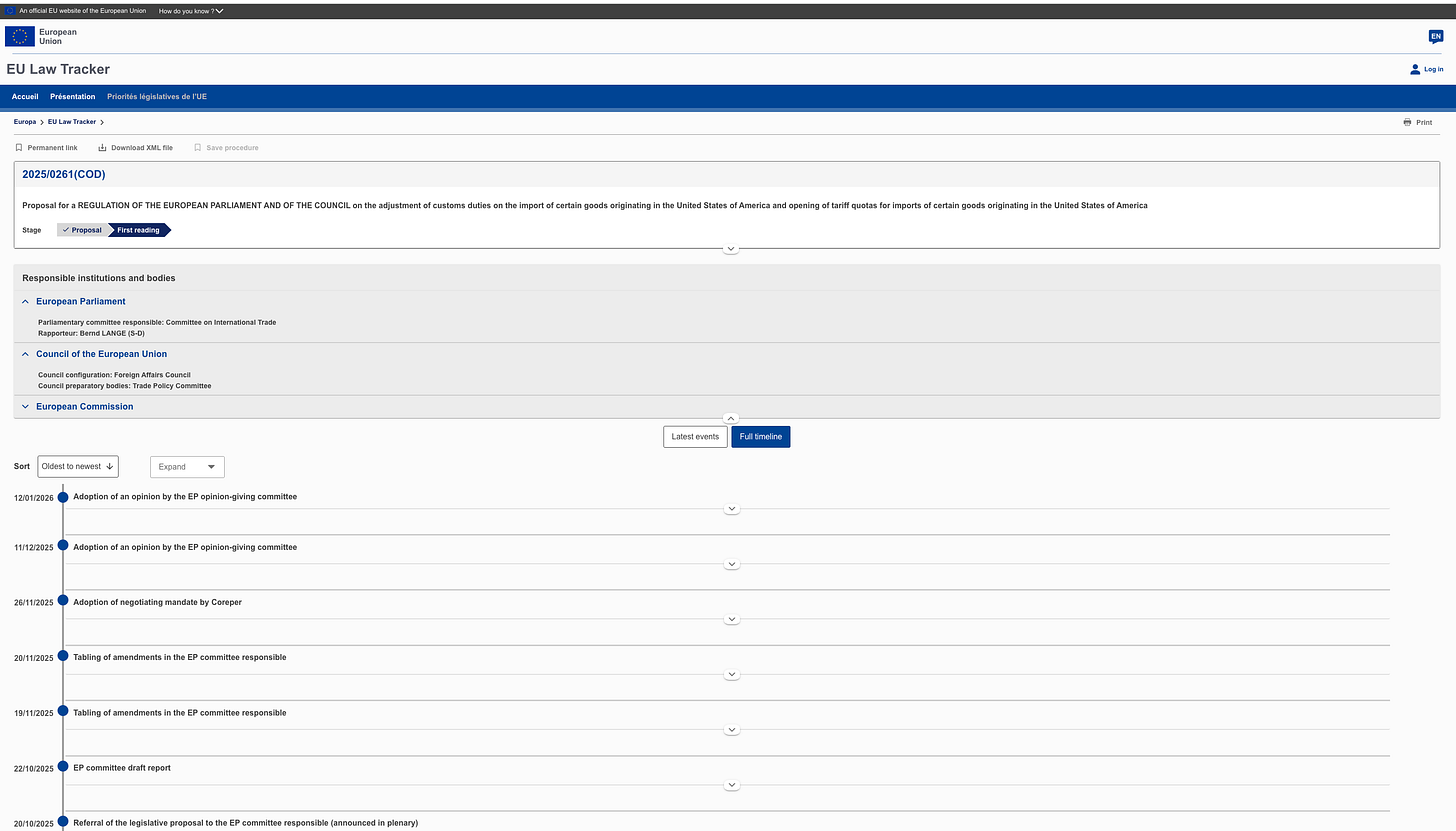
Task: Expand the Coreper negotiating mandate event
Action: pyautogui.click(x=732, y=619)
